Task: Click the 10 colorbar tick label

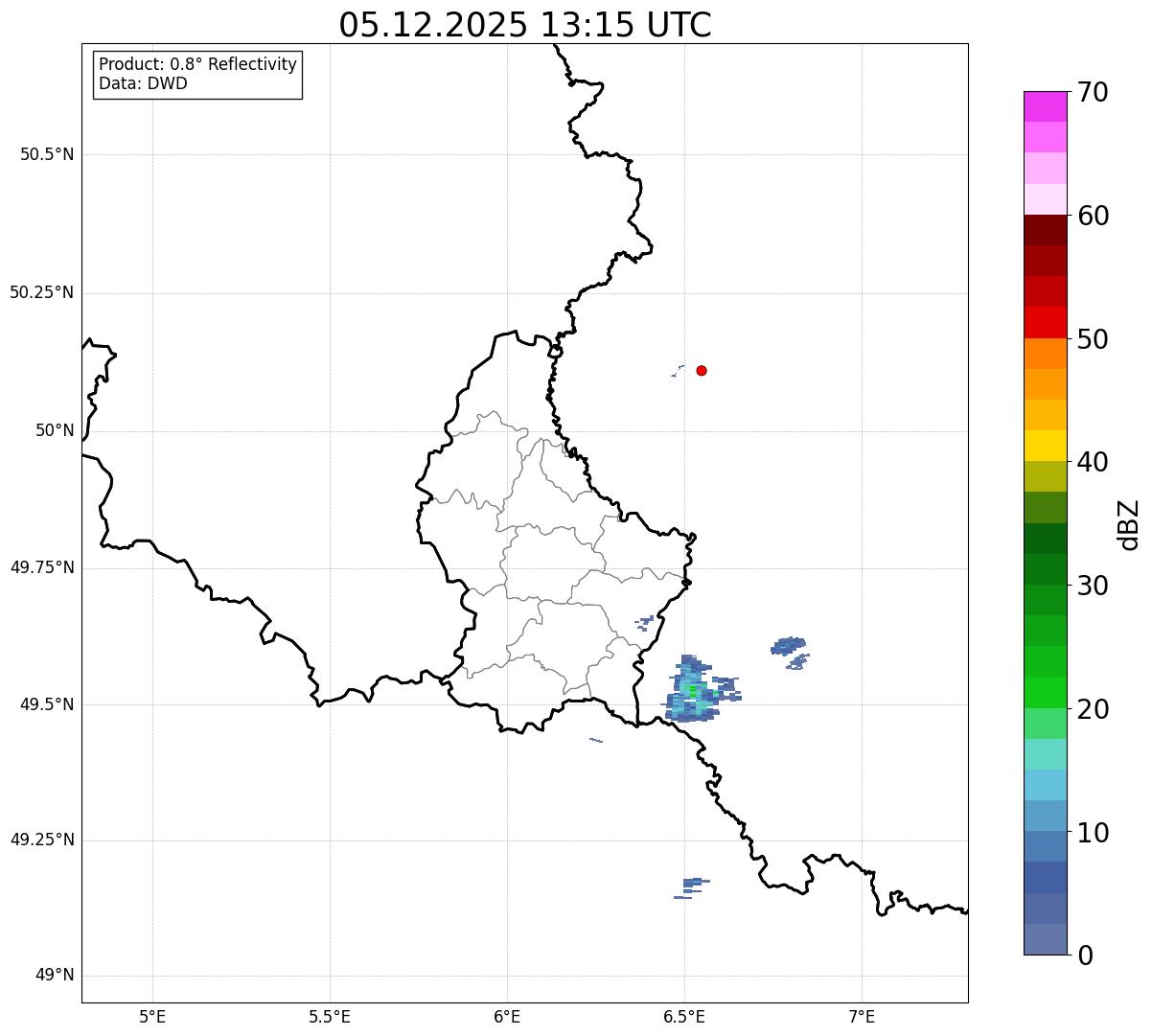Action: (1094, 832)
